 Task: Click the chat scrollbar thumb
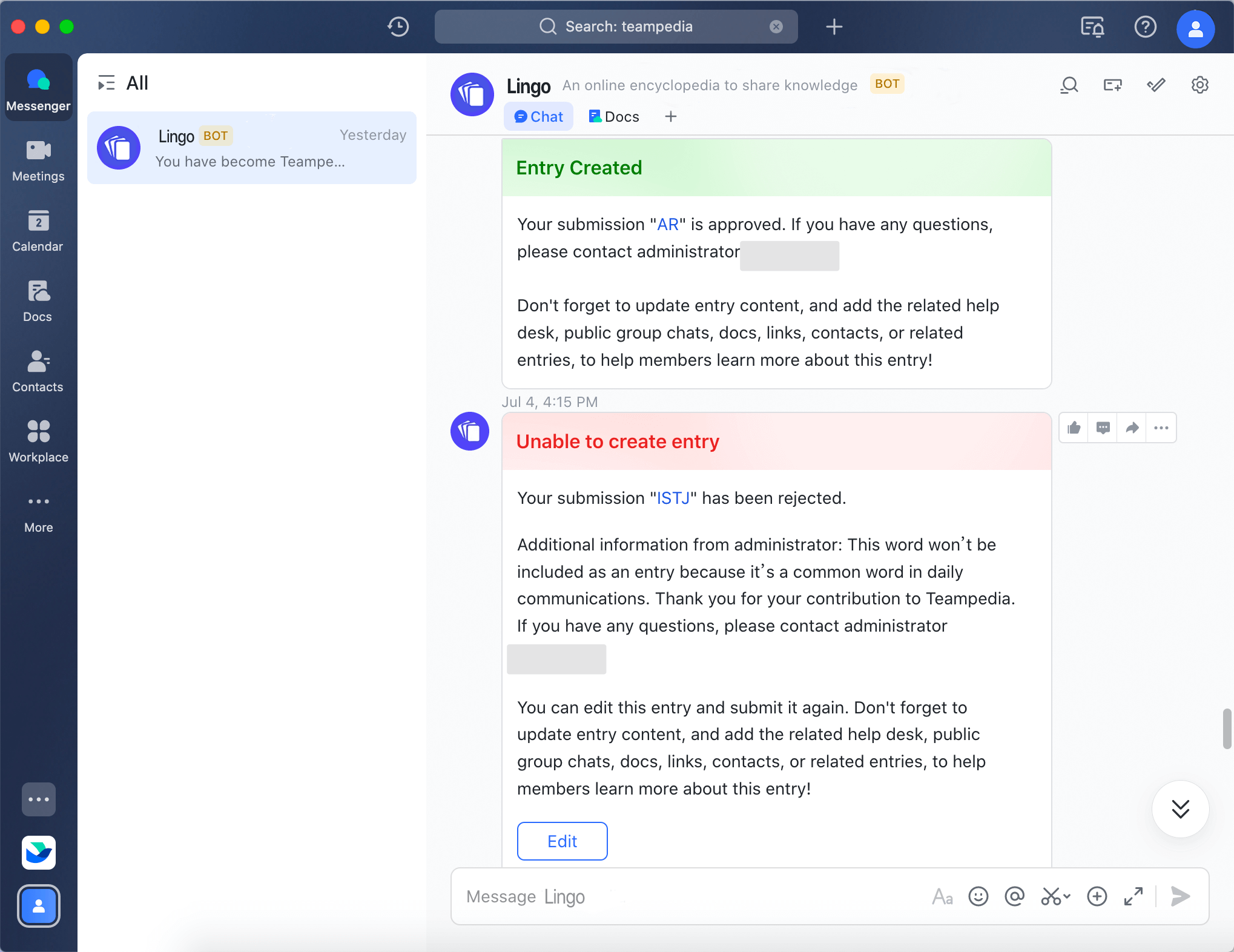1227,729
